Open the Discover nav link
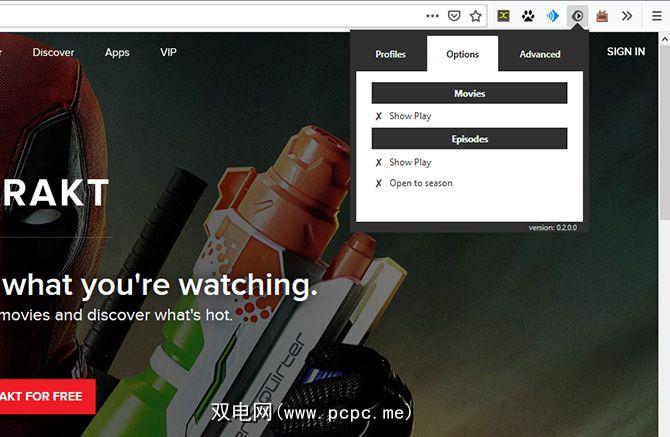Viewport: 670px width, 437px height. click(53, 52)
